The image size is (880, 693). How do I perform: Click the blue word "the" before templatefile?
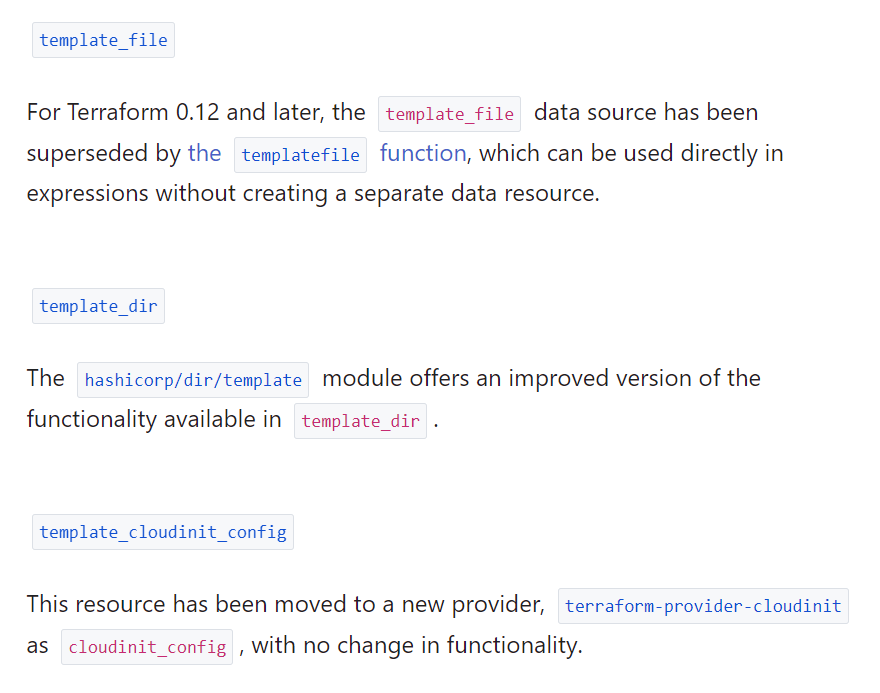pos(204,153)
